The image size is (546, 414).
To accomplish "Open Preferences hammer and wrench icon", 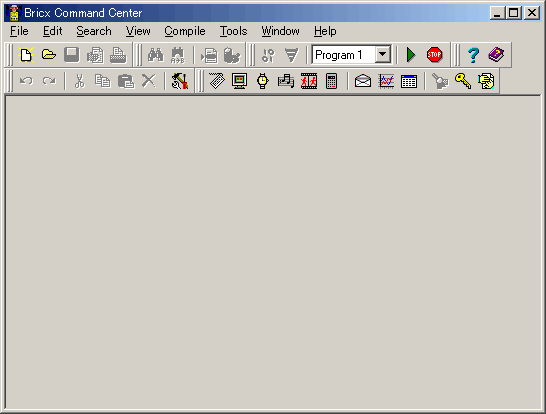I will click(x=180, y=81).
